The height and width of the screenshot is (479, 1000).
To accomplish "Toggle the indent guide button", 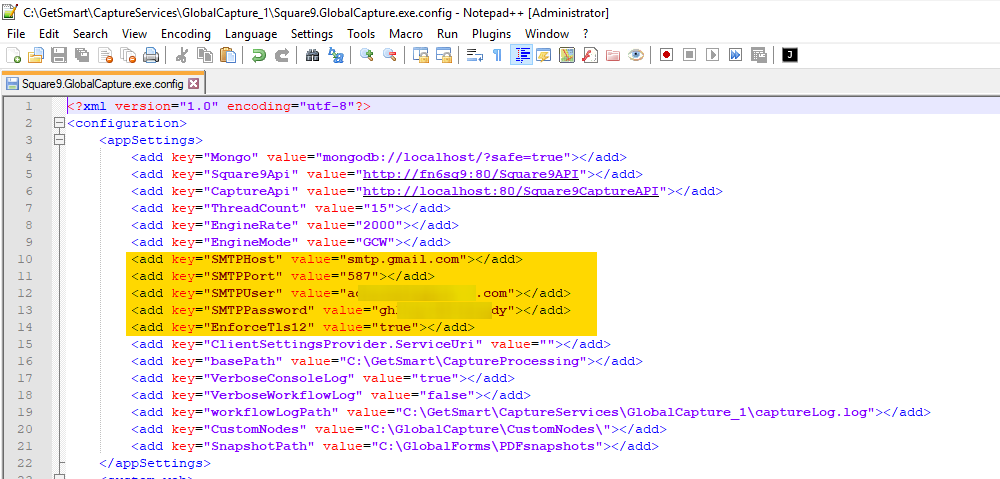I will click(x=521, y=55).
